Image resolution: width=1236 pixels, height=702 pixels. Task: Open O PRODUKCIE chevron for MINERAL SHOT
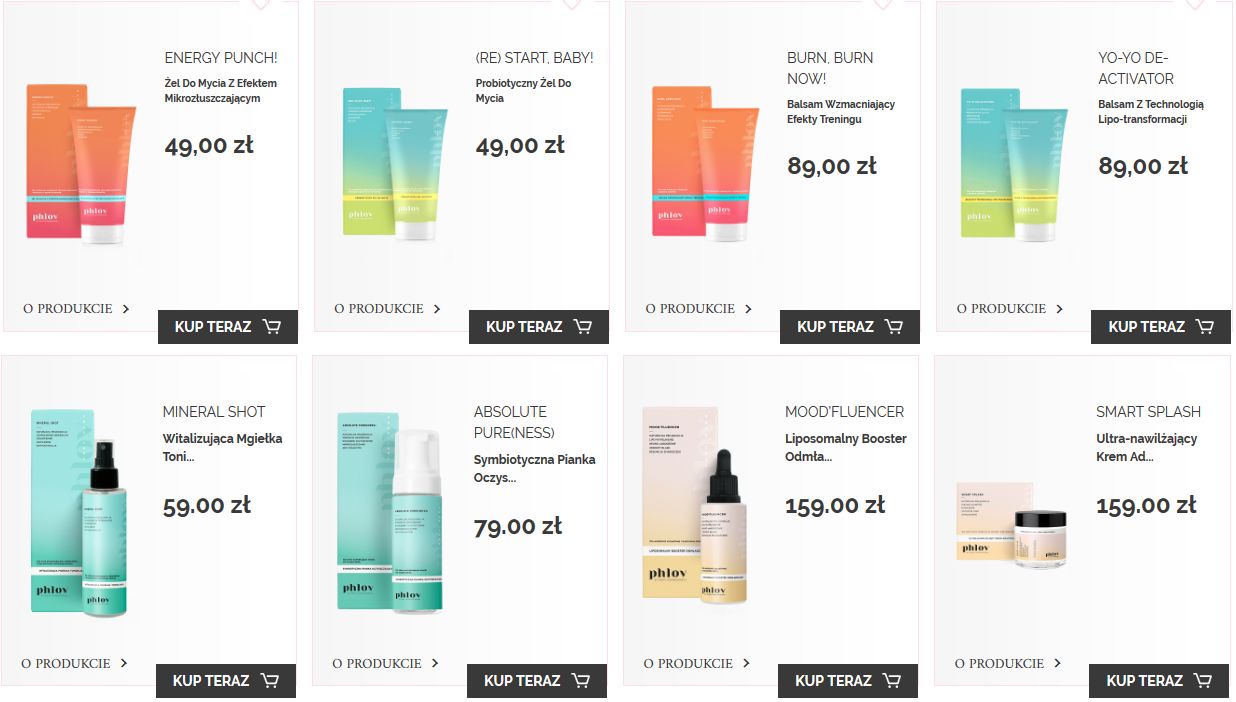tap(124, 663)
